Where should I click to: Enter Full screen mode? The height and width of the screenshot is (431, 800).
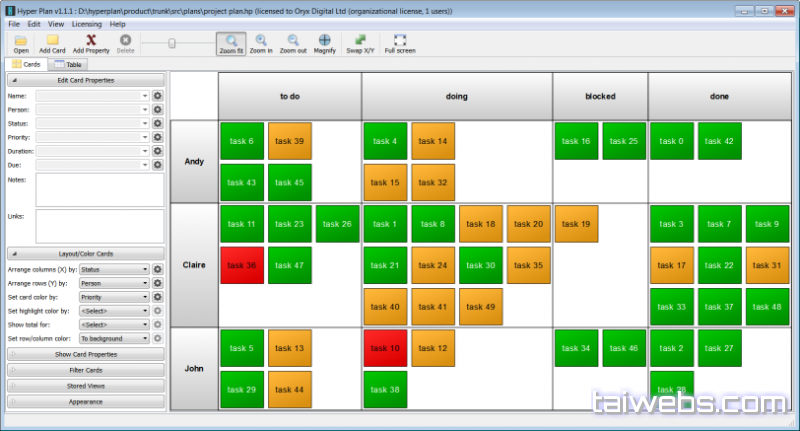click(400, 40)
